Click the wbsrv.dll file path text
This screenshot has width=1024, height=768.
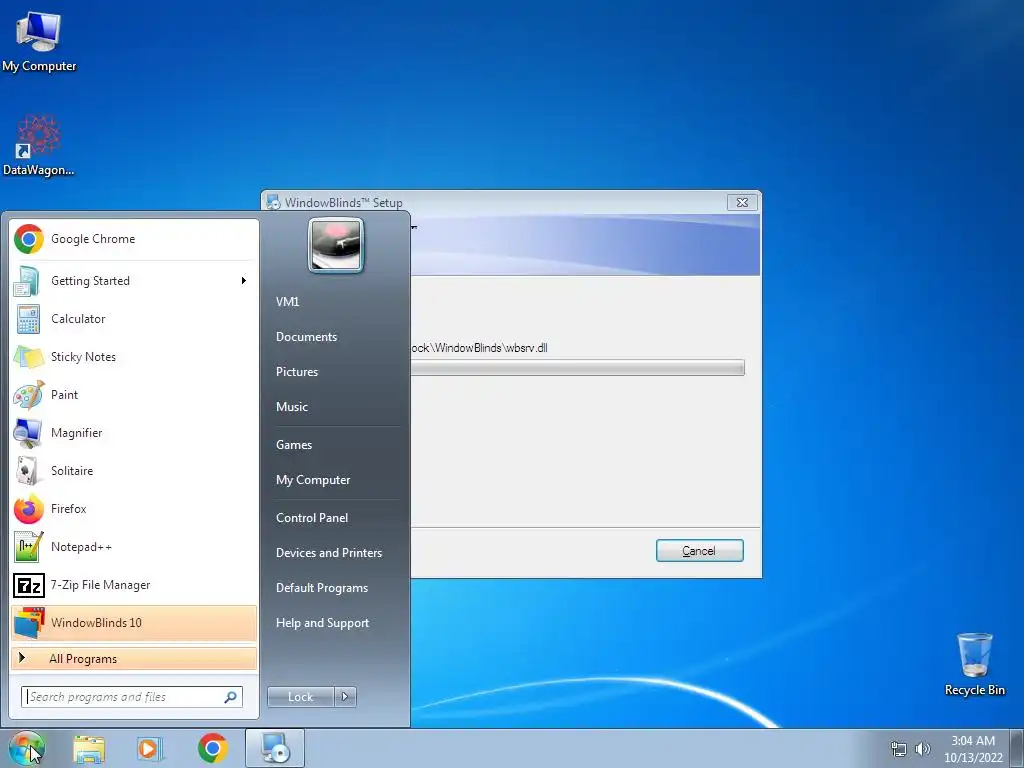click(x=479, y=348)
